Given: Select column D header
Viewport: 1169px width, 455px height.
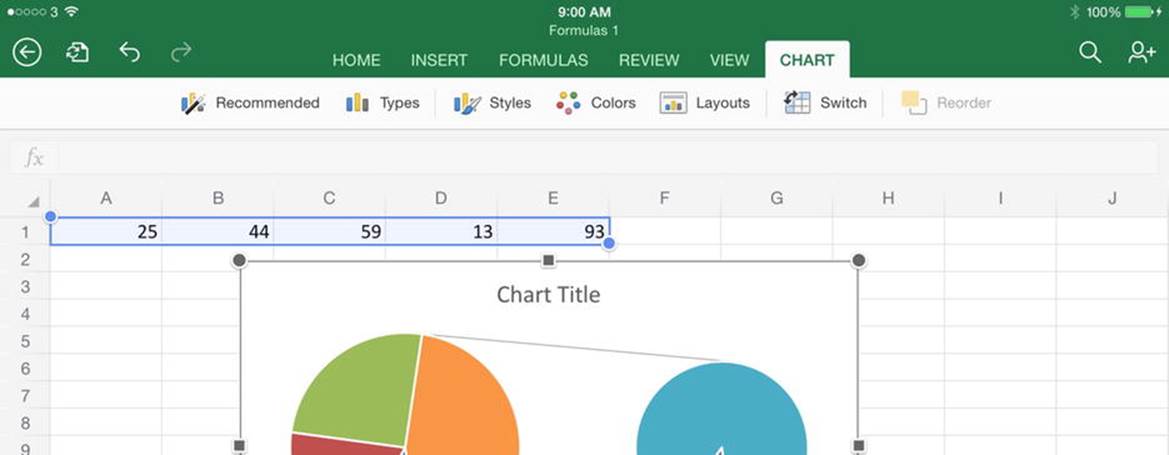Looking at the screenshot, I should [x=441, y=198].
